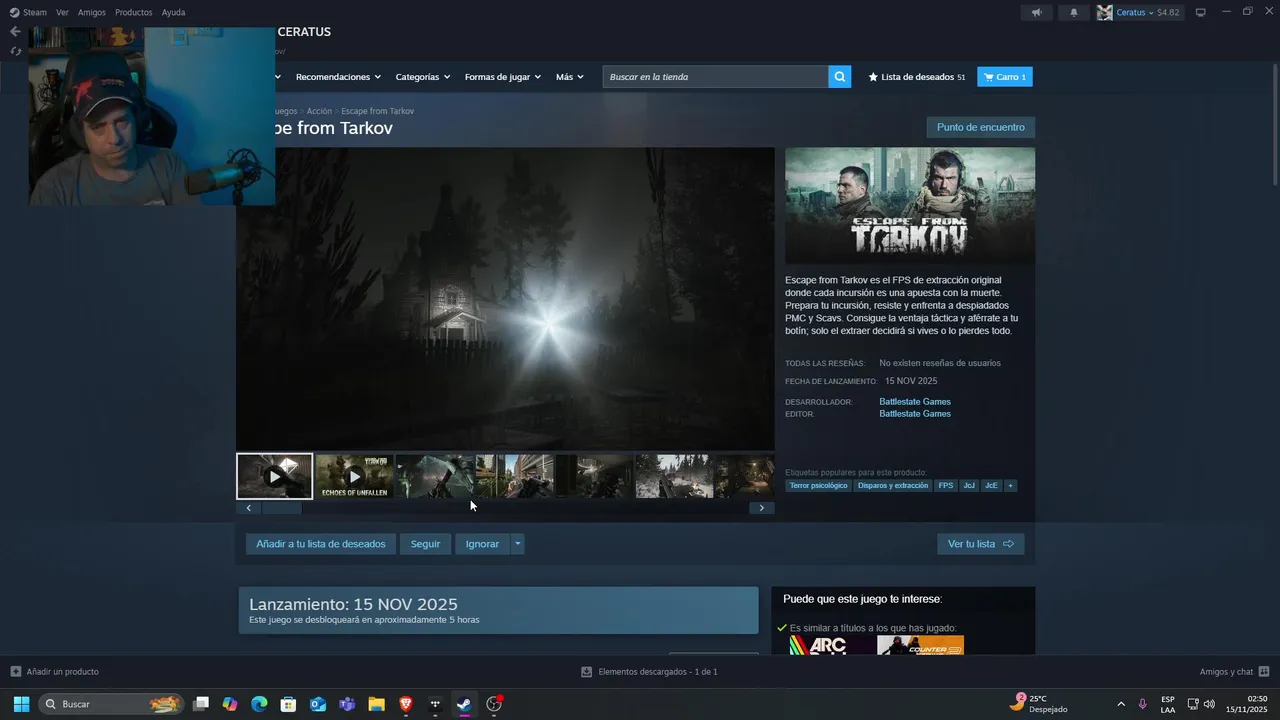The width and height of the screenshot is (1280, 720).
Task: Click the thumbnail strip scrollbar handle
Action: 282,508
